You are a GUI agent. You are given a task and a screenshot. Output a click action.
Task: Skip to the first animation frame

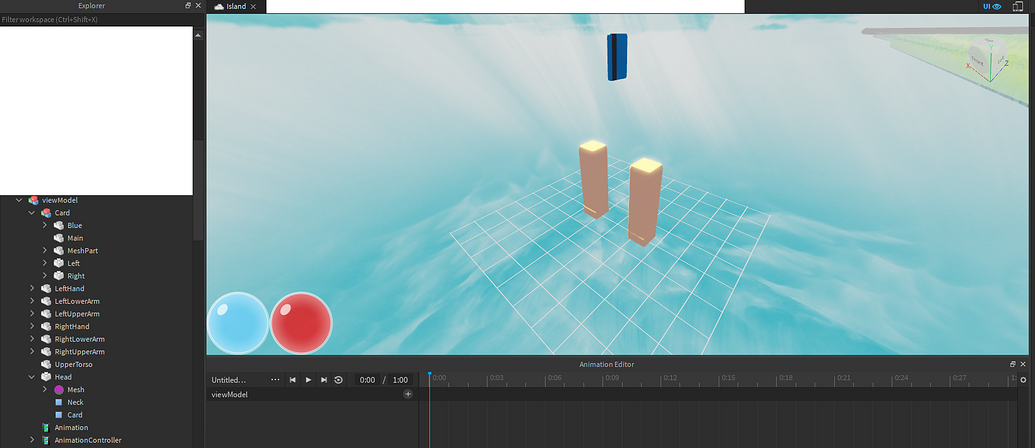292,380
